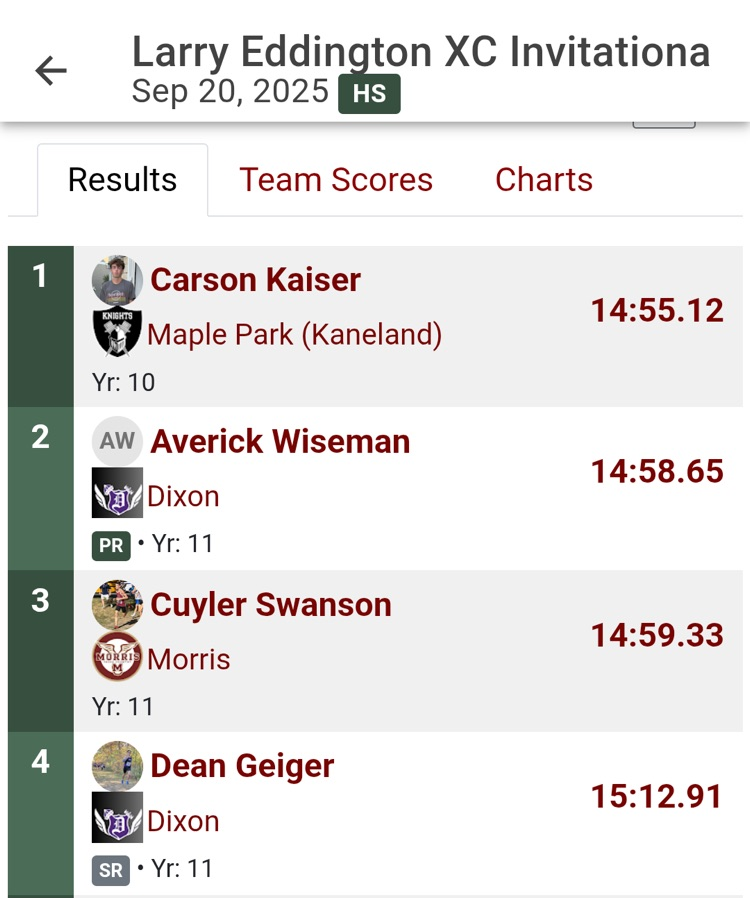The width and height of the screenshot is (750, 898).
Task: Switch to the Team Scores tab
Action: pyautogui.click(x=336, y=180)
